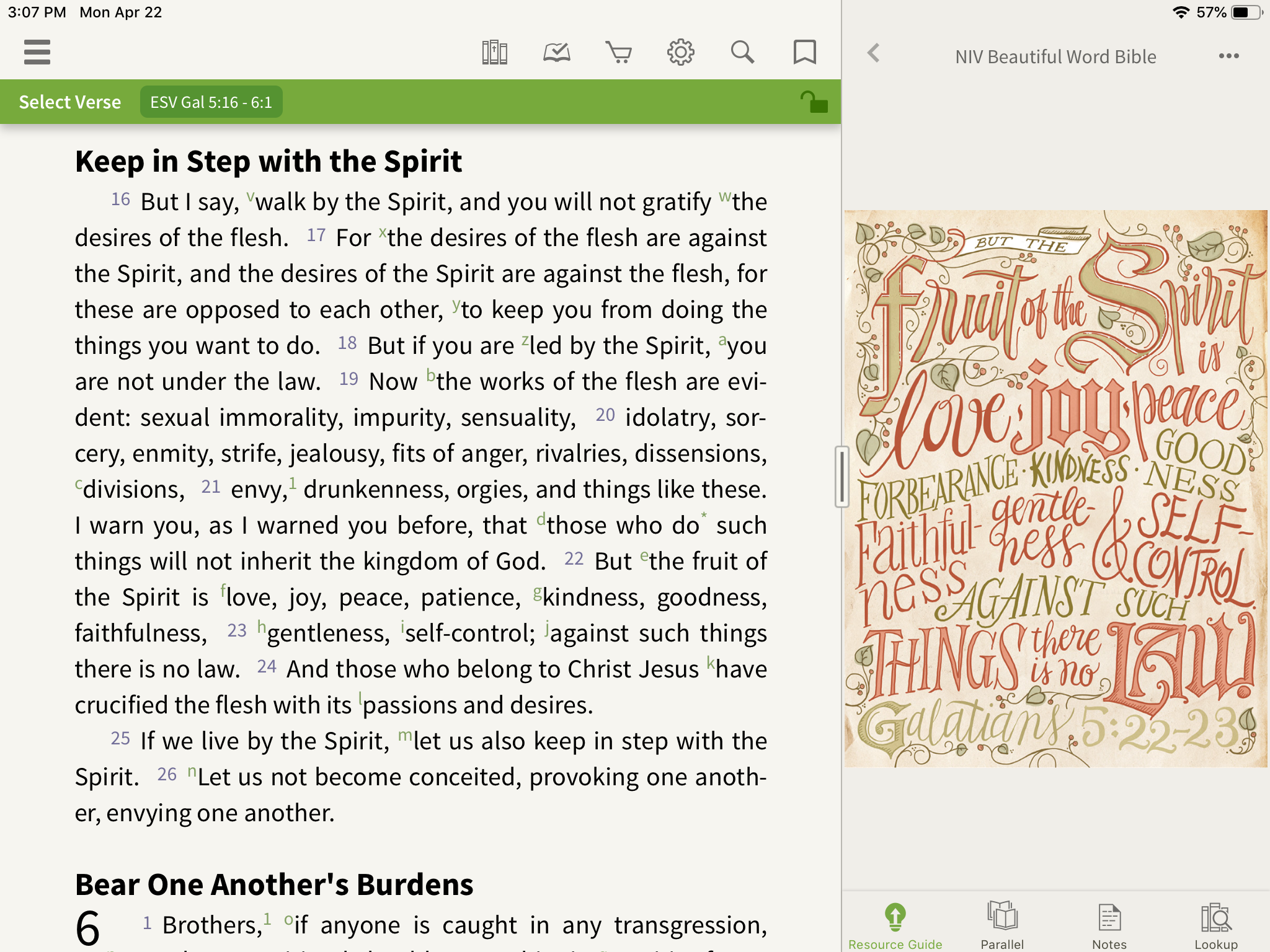Switch to the Resource Guide tab
The image size is (1270, 952).
(895, 926)
